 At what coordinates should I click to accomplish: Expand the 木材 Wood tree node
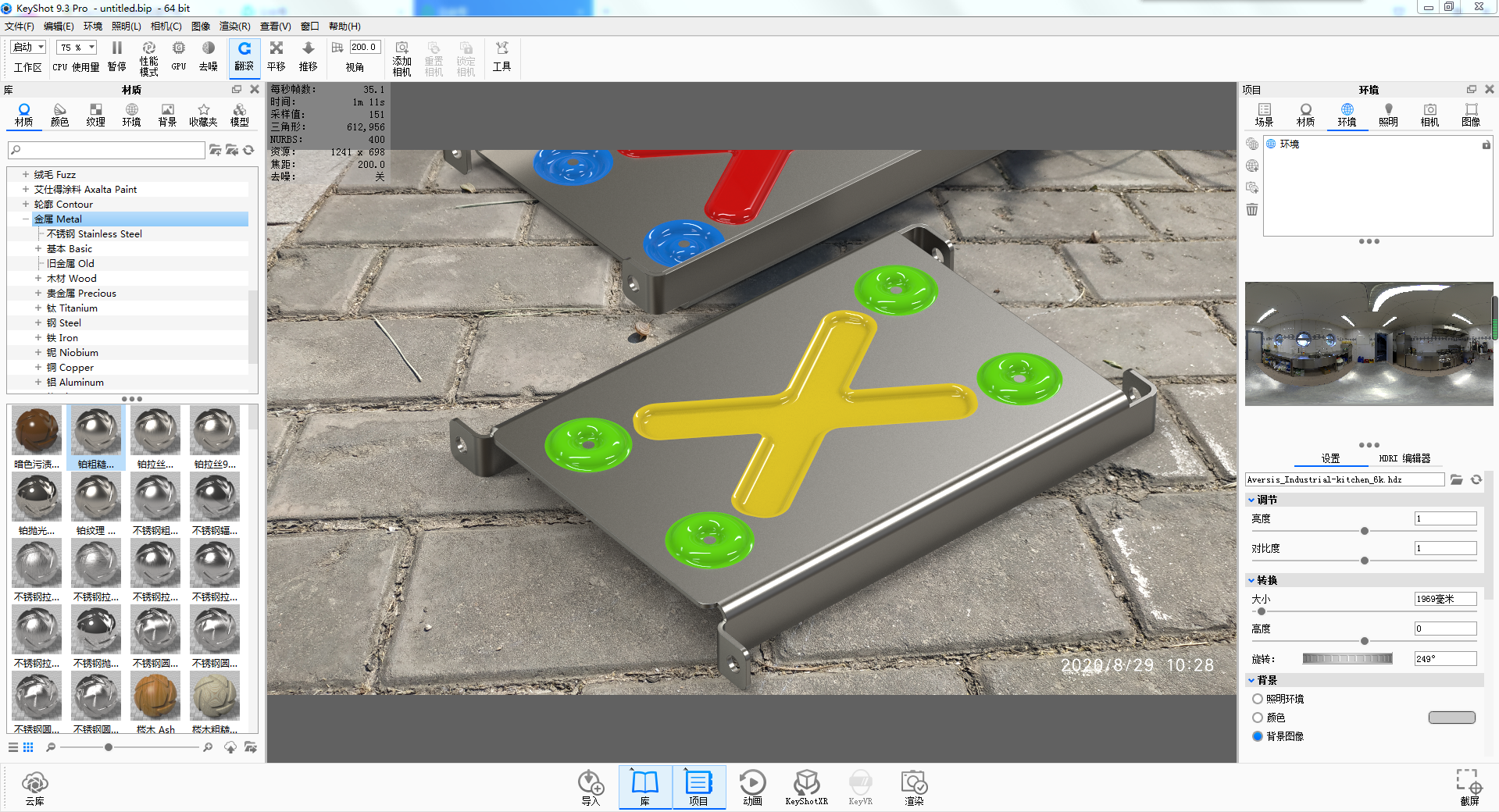38,278
